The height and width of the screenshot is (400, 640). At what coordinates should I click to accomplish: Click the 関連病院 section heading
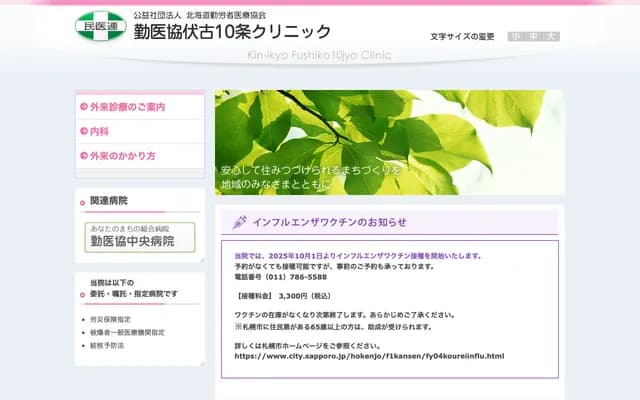109,201
